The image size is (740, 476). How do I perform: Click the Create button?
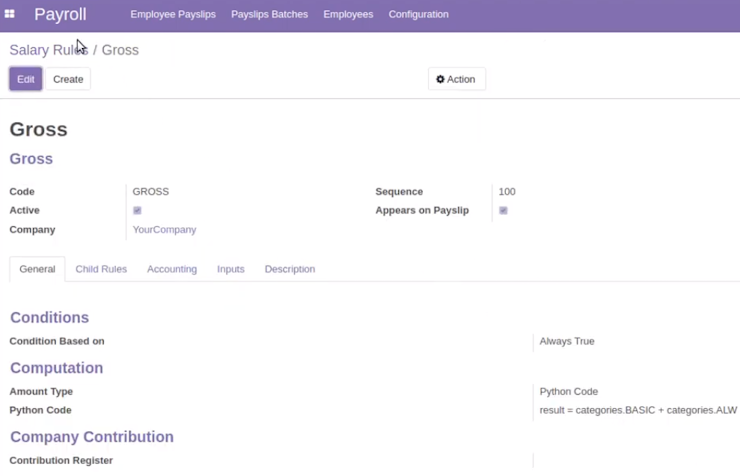(x=68, y=79)
